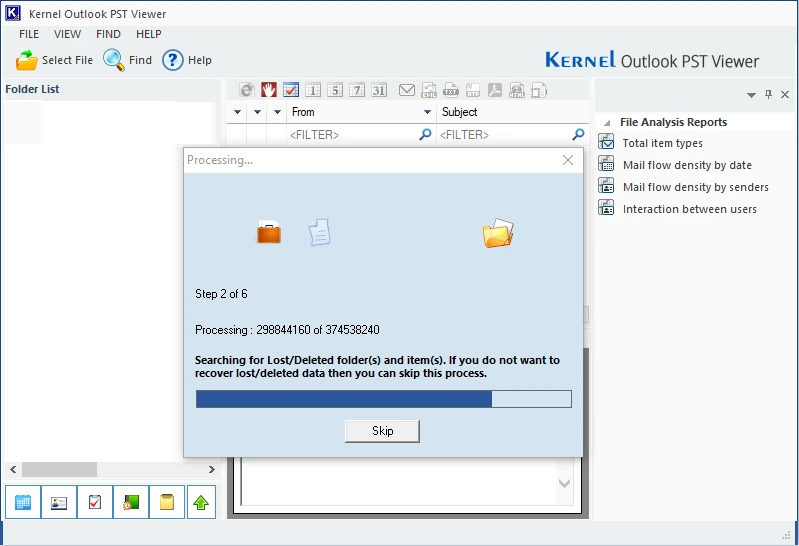The image size is (799, 546).
Task: Click the HTML export icon
Action: tap(517, 90)
